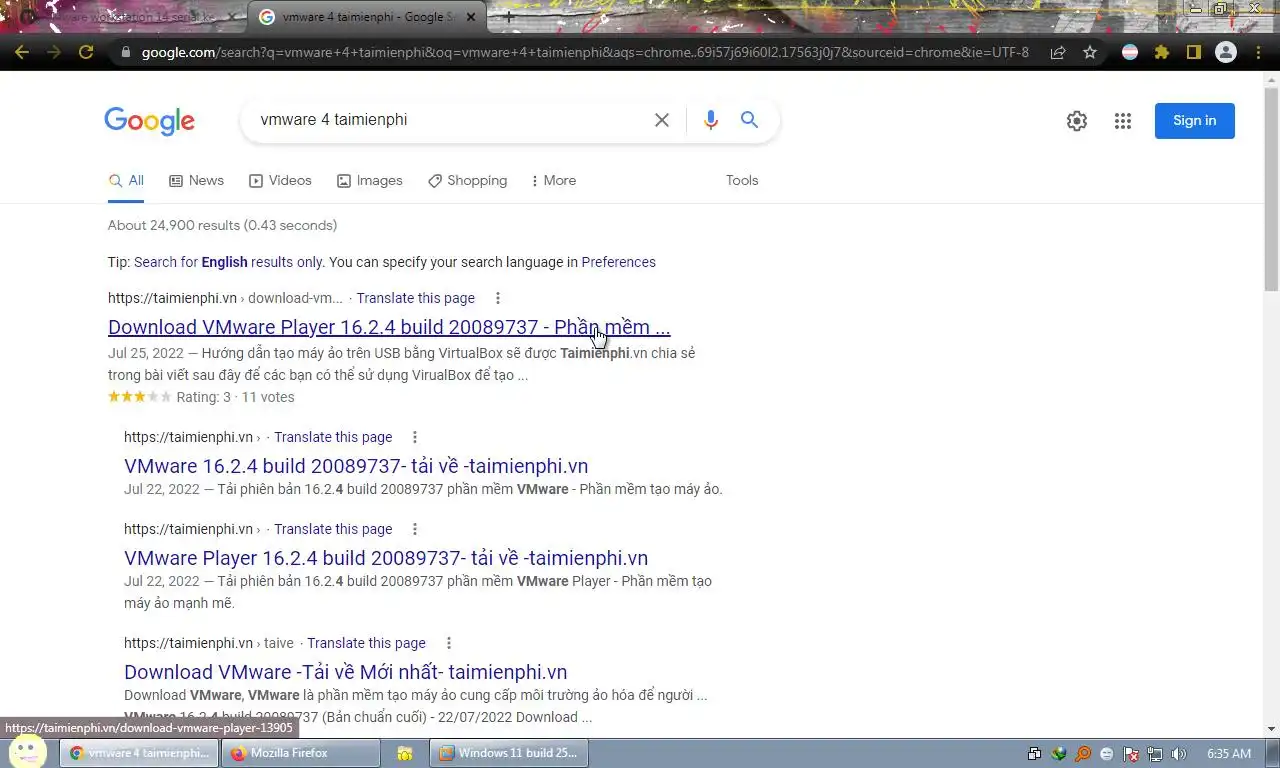Click the orange magnifier tray icon

coord(1083,754)
